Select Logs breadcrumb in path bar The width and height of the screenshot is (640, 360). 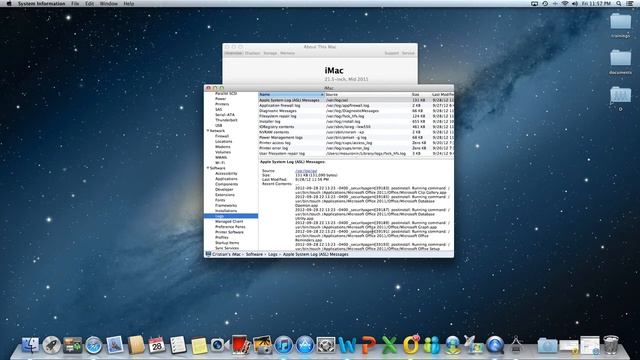coord(273,254)
